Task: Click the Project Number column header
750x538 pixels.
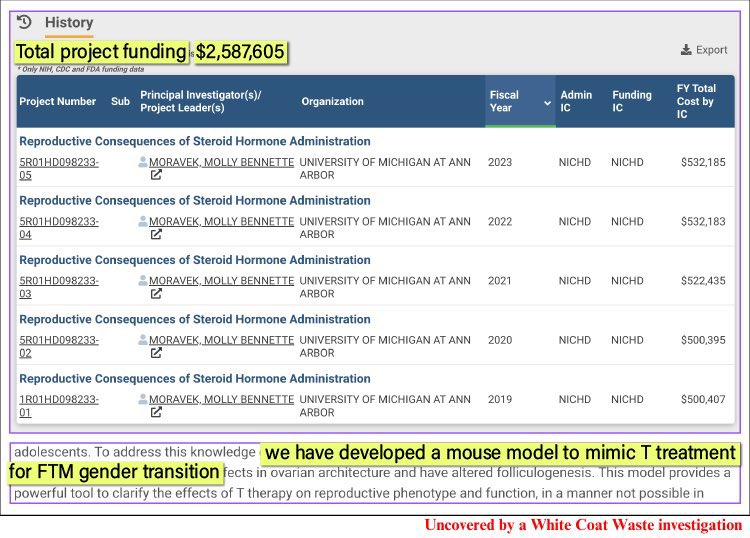Action: pyautogui.click(x=57, y=101)
